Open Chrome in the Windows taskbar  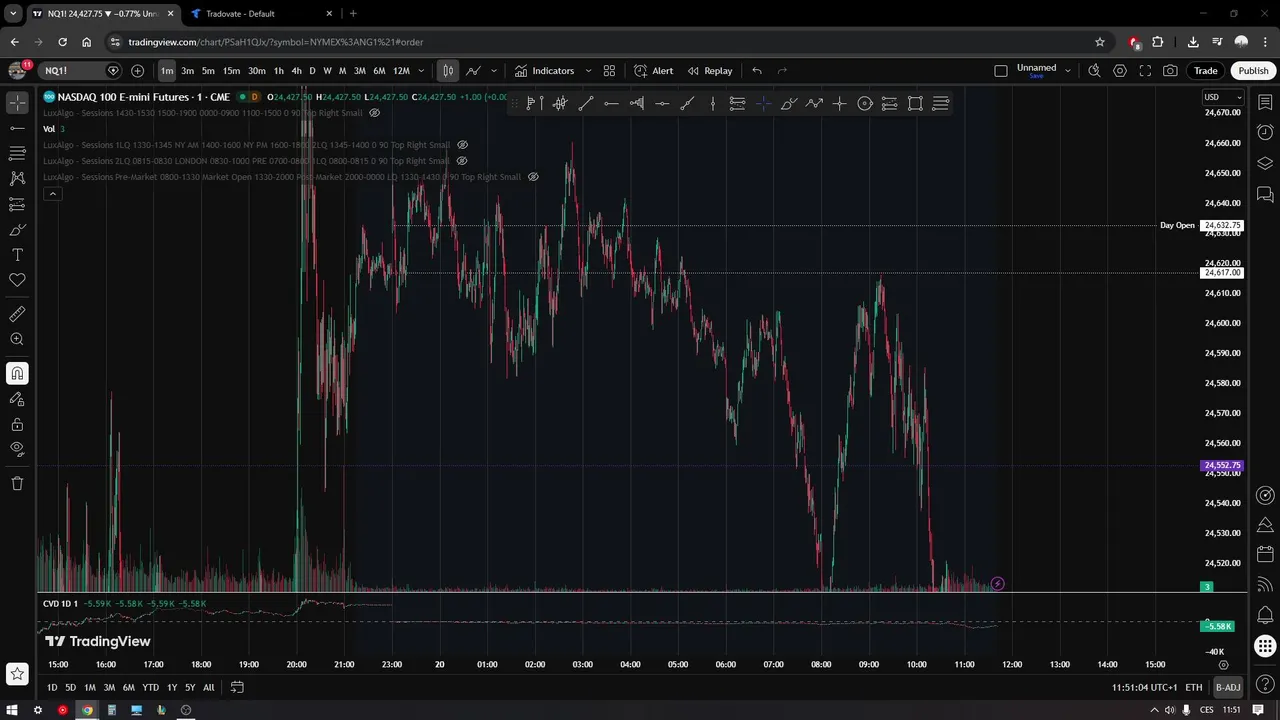(x=87, y=710)
